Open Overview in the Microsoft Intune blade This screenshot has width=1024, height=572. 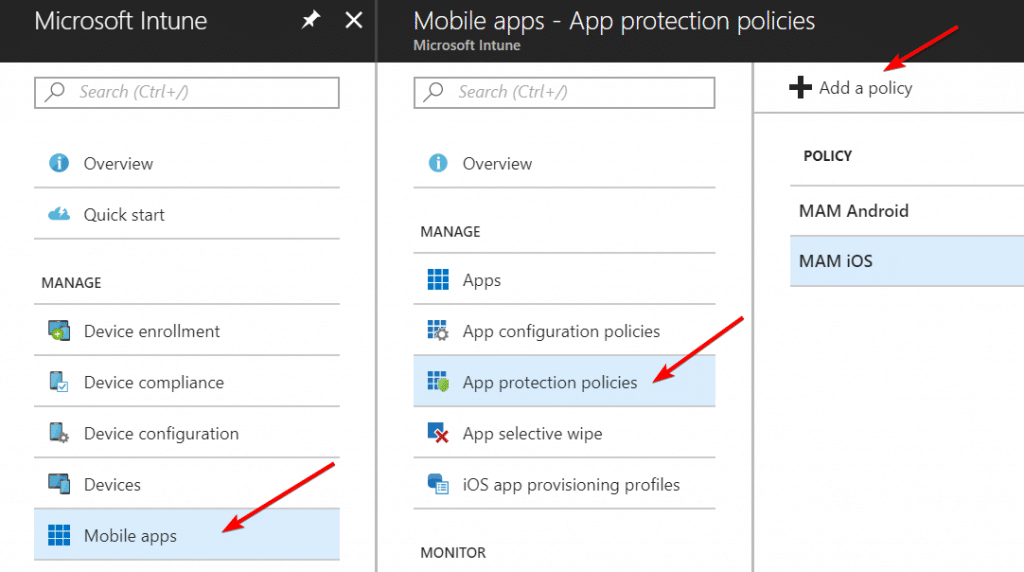coord(118,164)
